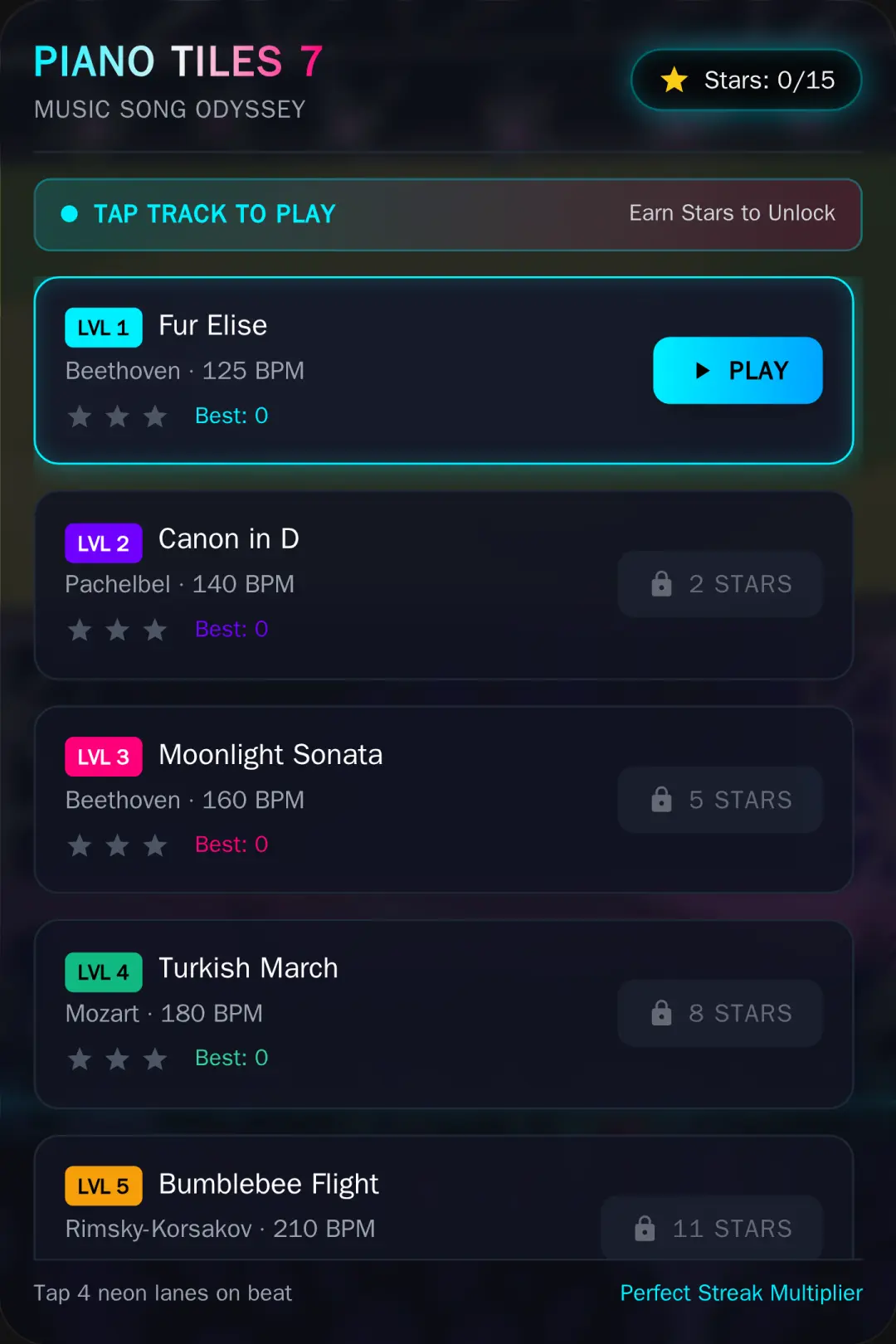Click the lock icon on 11 STARS badge
The height and width of the screenshot is (1344, 896).
(x=645, y=1228)
